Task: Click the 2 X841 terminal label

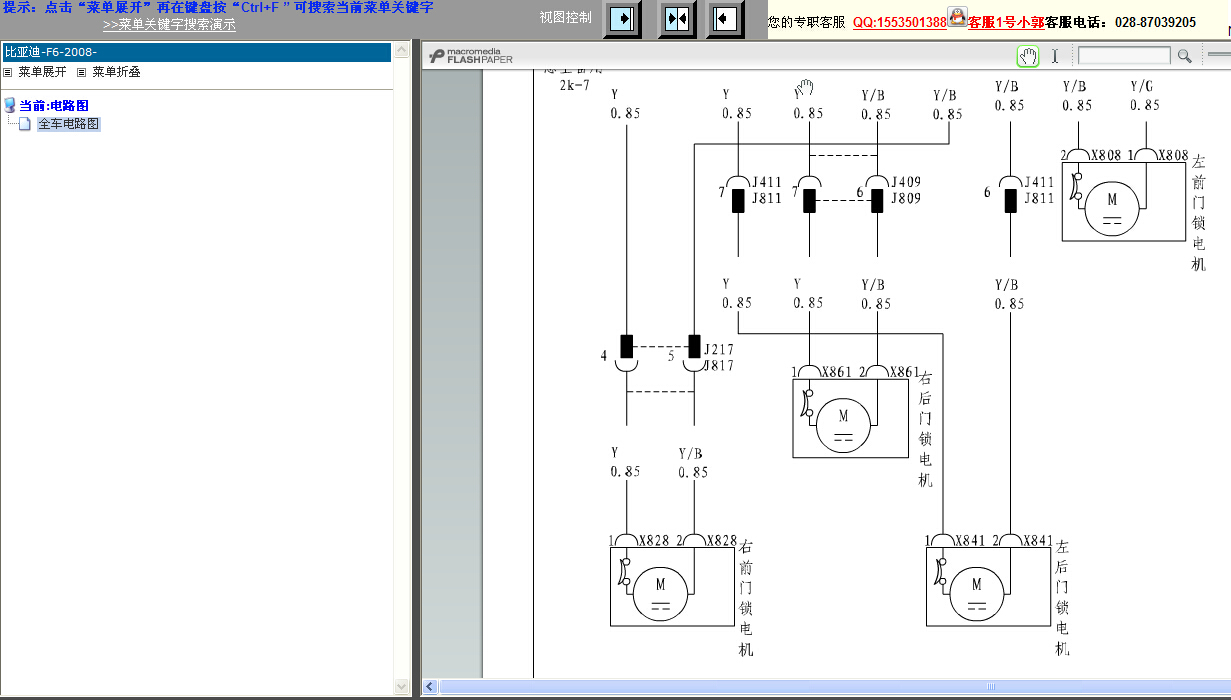Action: (1024, 541)
